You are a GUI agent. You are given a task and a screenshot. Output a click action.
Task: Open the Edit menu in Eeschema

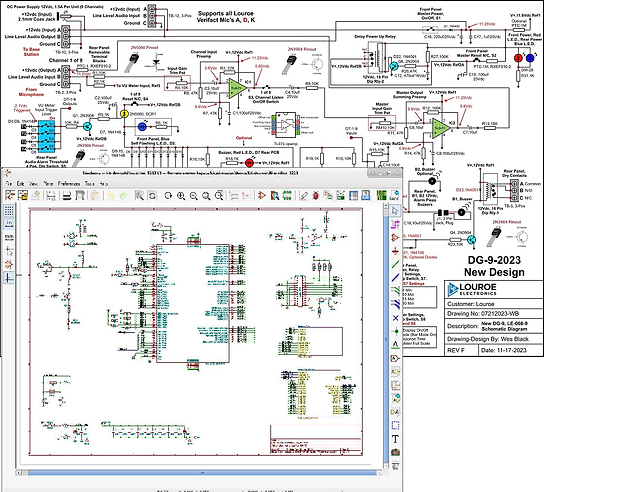(x=21, y=184)
